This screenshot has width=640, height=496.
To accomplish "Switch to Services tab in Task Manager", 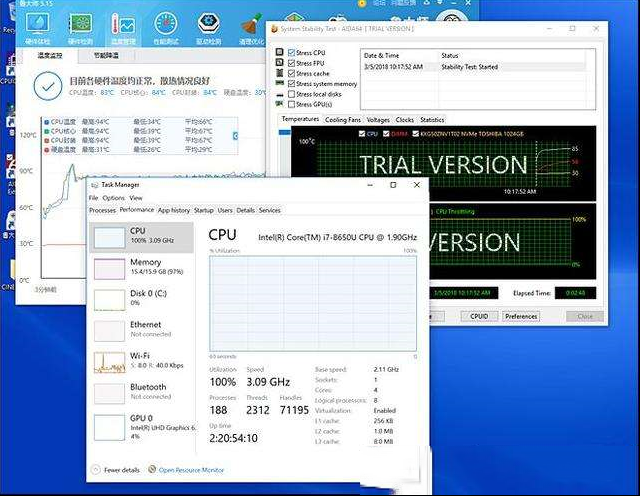I will 269,210.
